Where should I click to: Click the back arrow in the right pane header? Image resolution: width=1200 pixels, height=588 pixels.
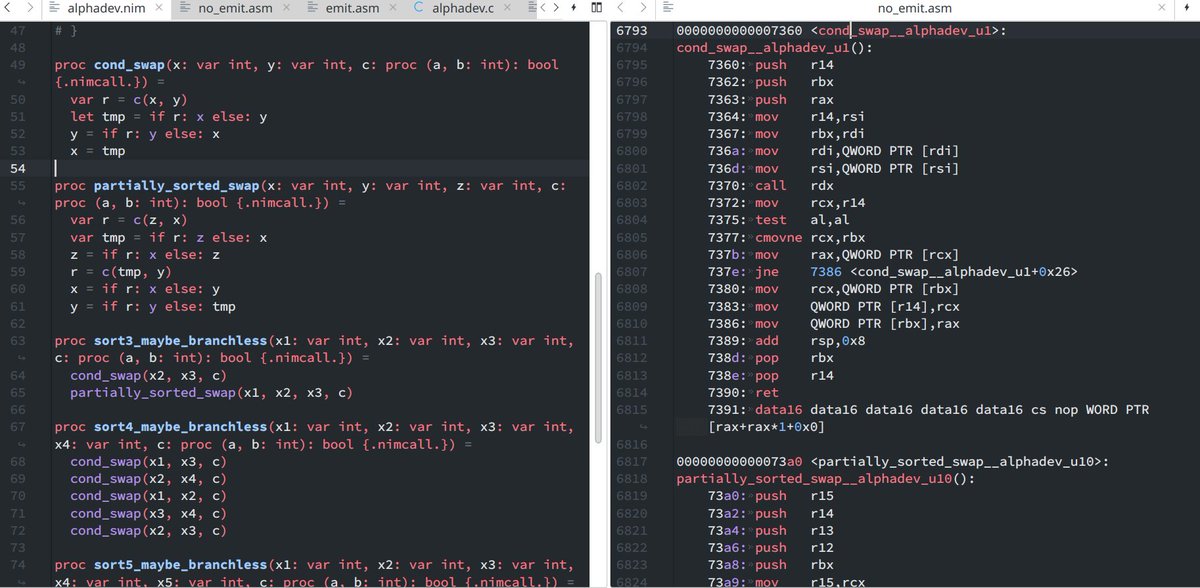pos(620,8)
